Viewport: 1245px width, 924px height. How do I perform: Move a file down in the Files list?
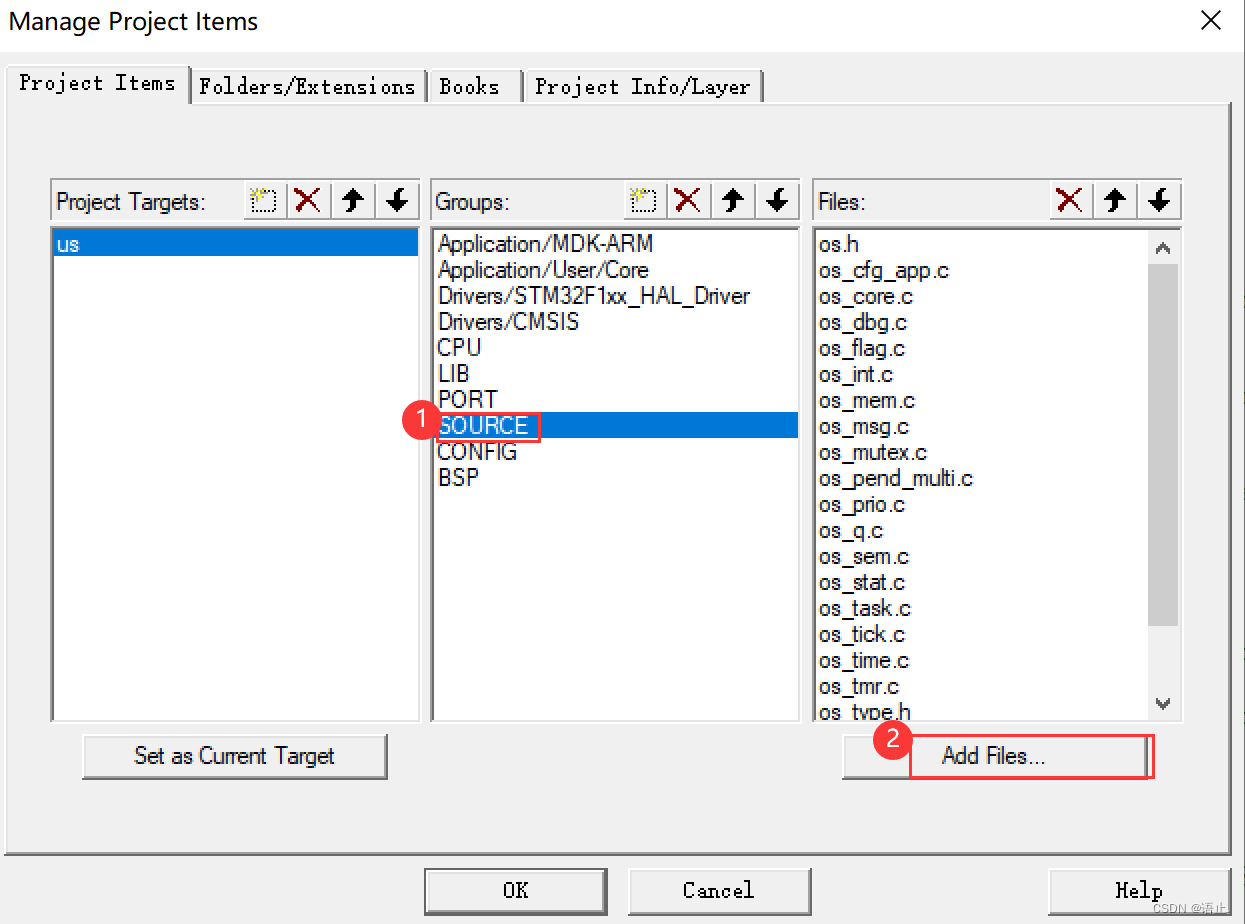[x=1159, y=200]
